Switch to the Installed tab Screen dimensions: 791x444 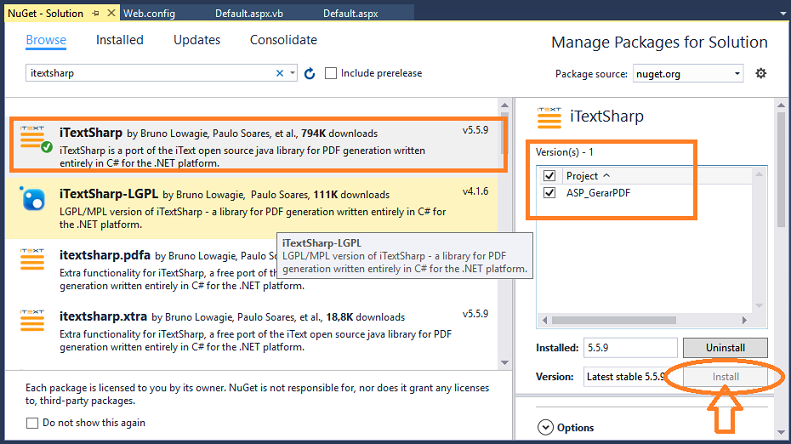click(x=120, y=40)
